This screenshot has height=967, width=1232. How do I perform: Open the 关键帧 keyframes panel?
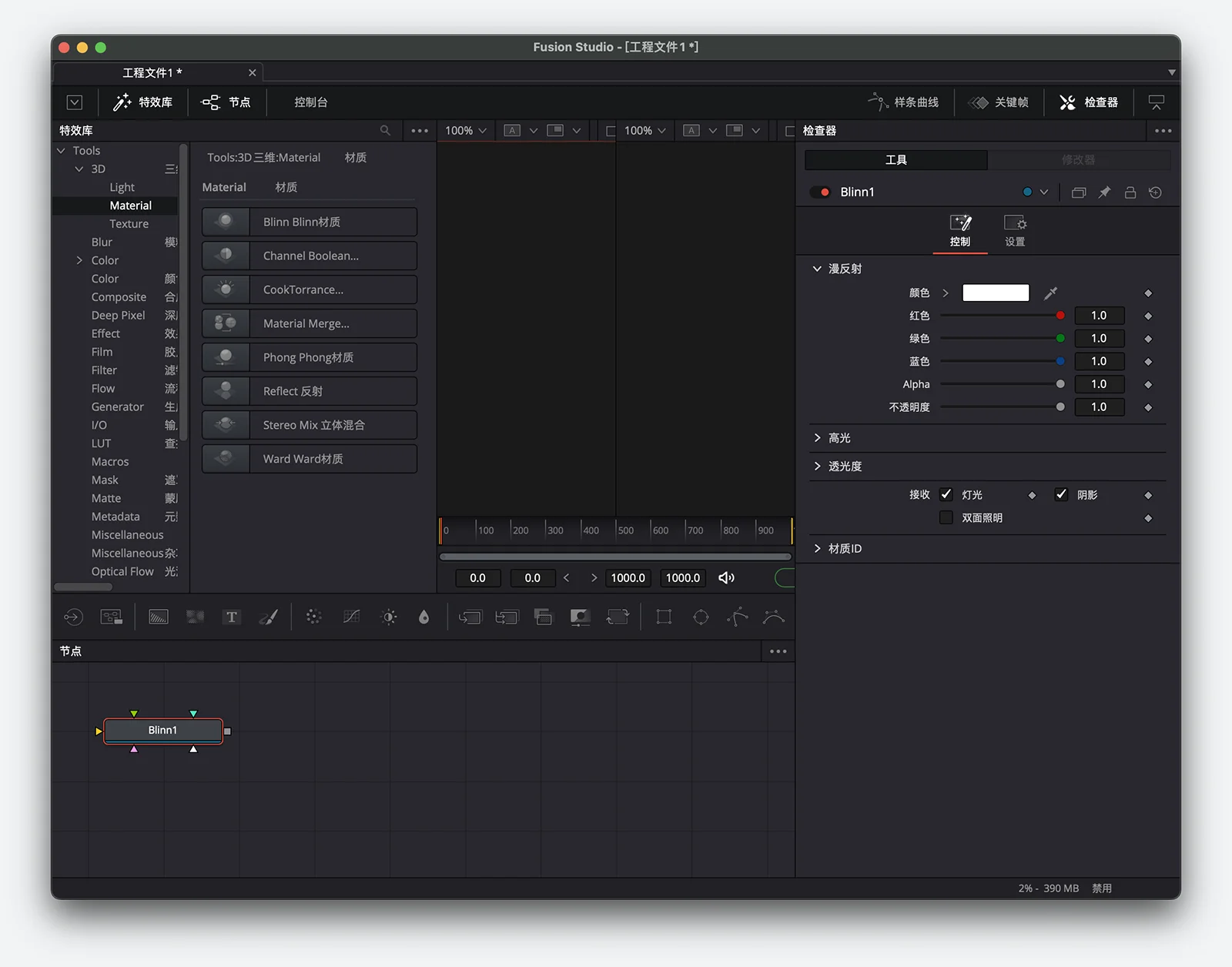(x=999, y=102)
